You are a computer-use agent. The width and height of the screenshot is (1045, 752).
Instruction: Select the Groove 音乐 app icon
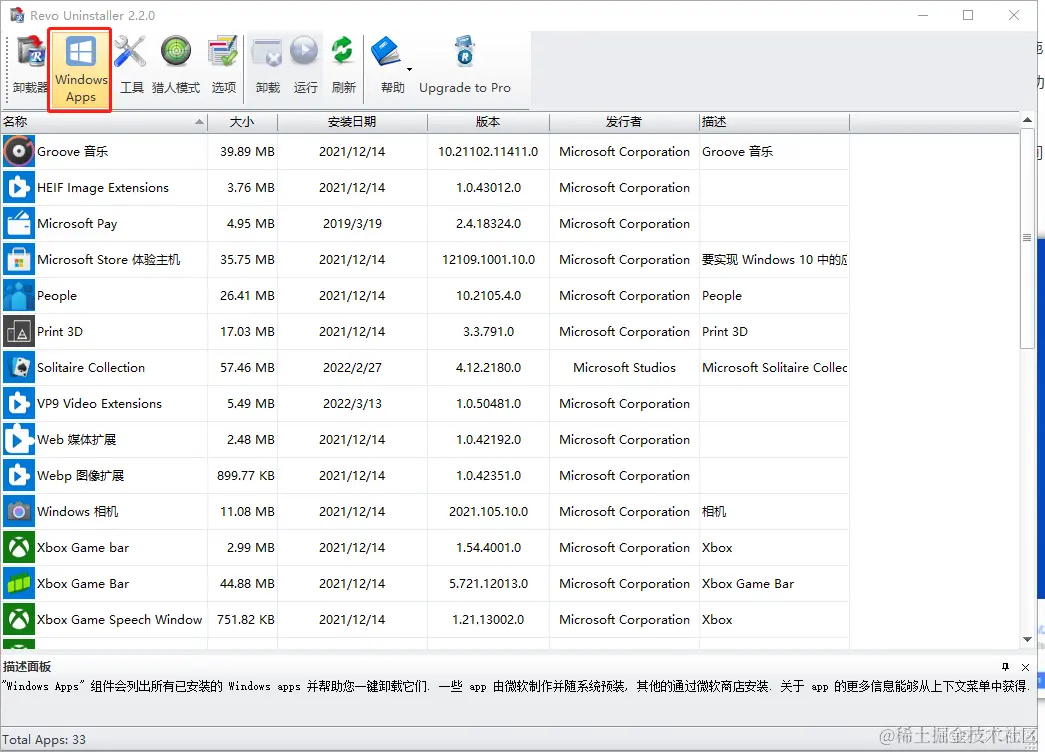[19, 151]
